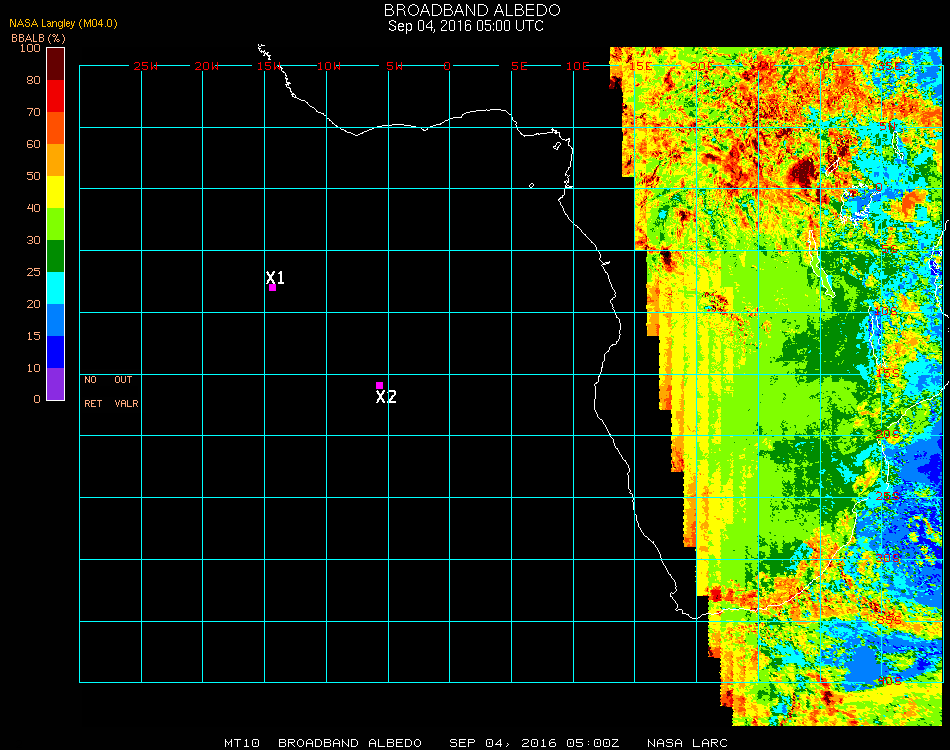Screen dimensions: 950x750
Task: Choose the dark green 25-30% legend swatch
Action: point(55,256)
